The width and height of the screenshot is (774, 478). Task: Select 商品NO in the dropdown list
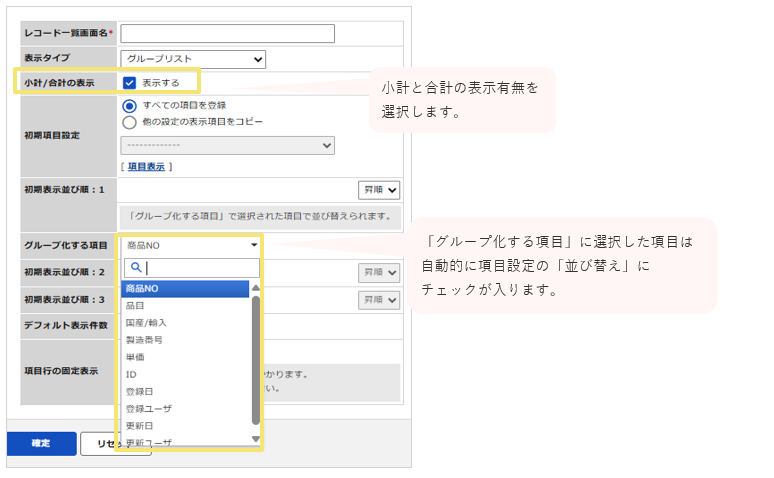click(185, 289)
